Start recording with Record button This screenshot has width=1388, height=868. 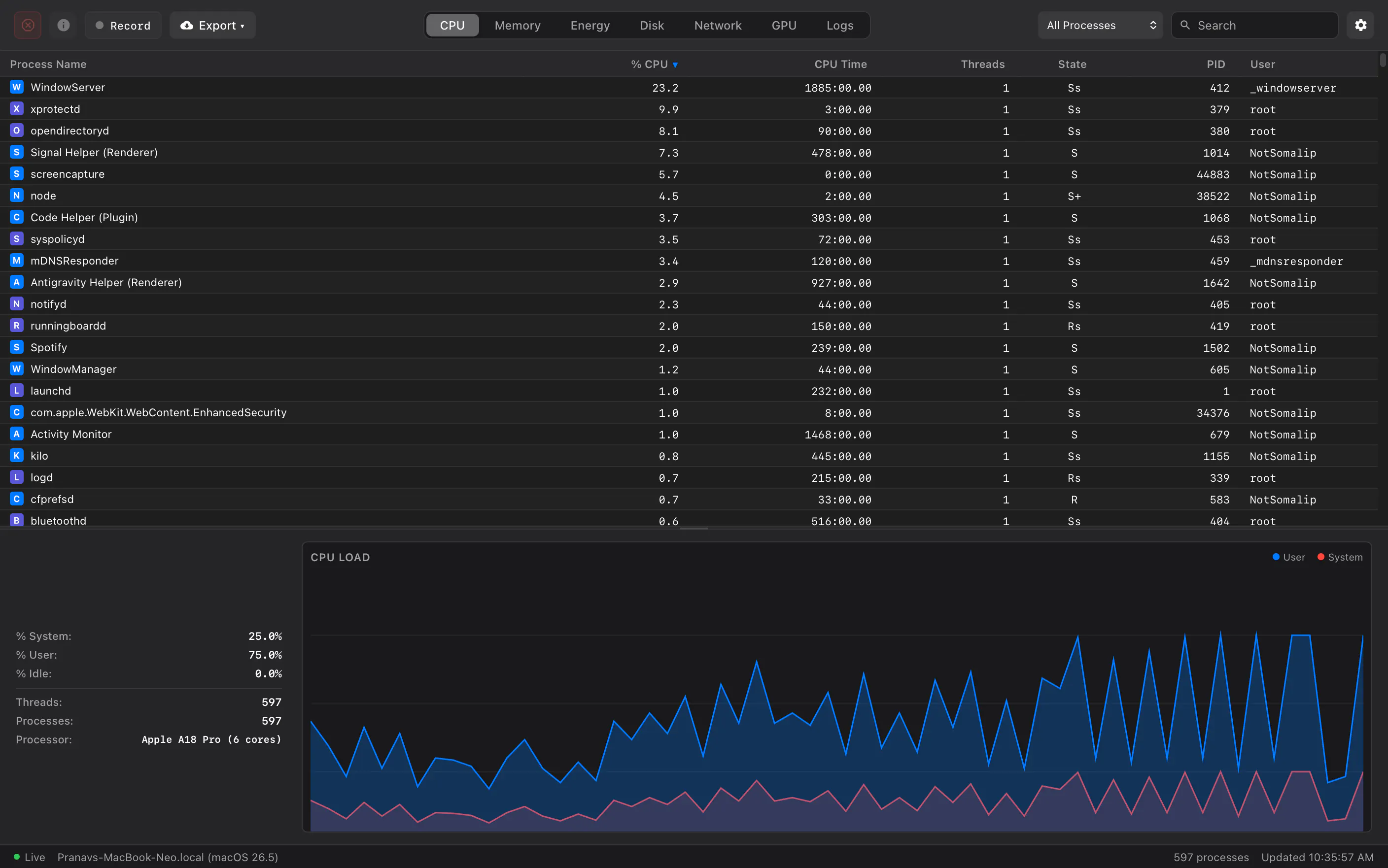(x=123, y=25)
